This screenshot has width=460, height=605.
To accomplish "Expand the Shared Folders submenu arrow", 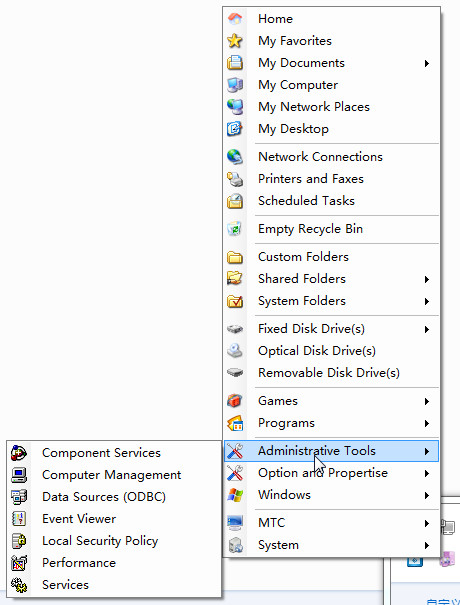I will 427,279.
